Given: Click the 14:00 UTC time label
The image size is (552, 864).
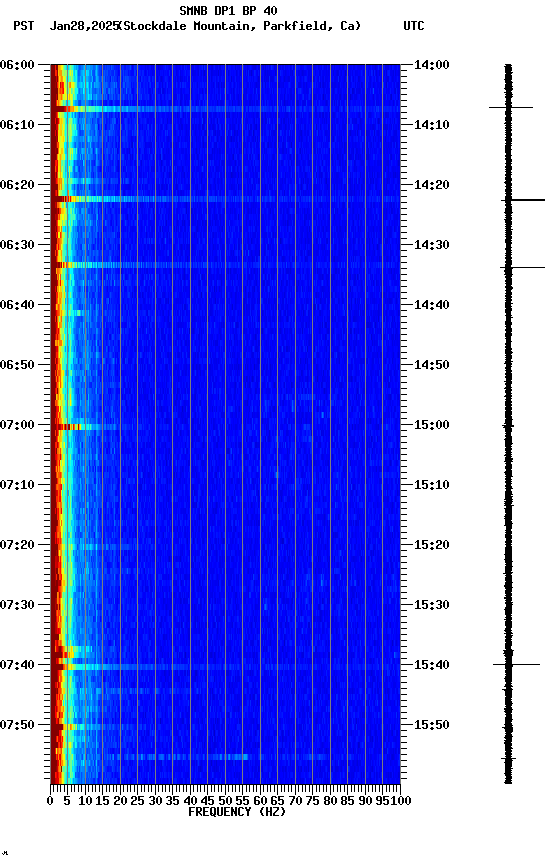Looking at the screenshot, I should pyautogui.click(x=432, y=65).
